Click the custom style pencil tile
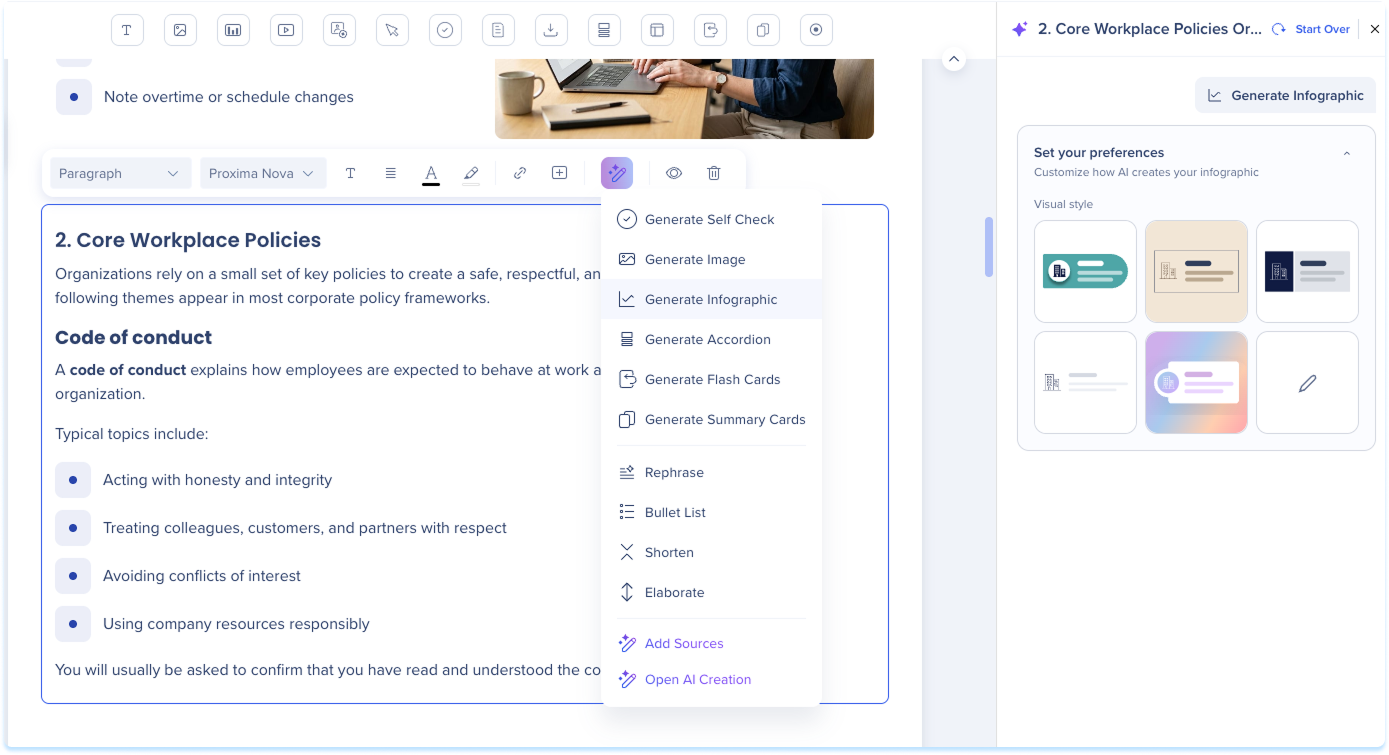The image size is (1389, 755). (x=1307, y=382)
